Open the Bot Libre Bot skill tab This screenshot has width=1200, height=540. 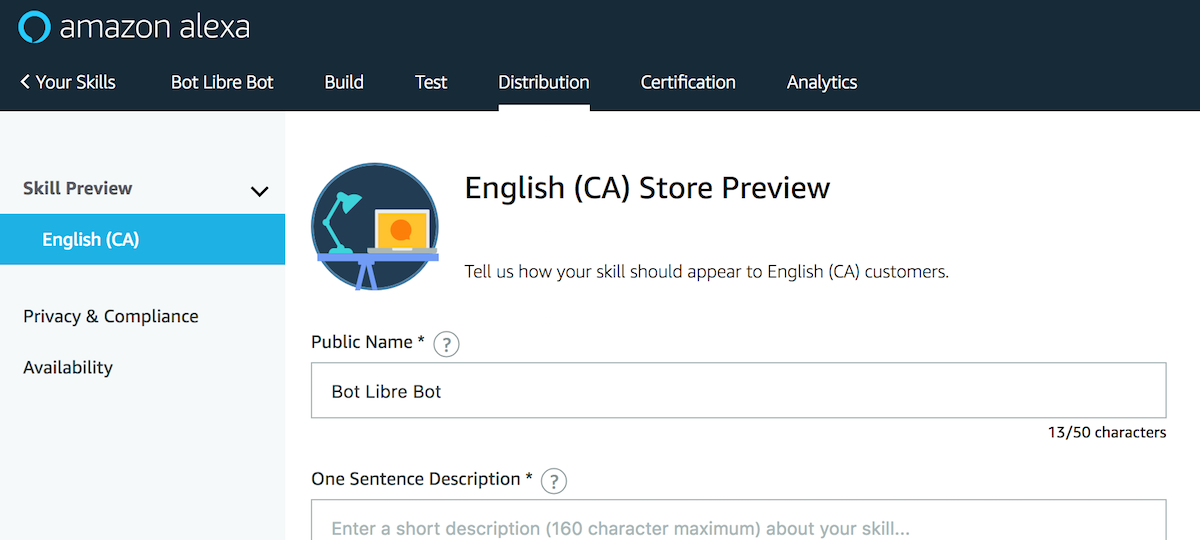[222, 82]
